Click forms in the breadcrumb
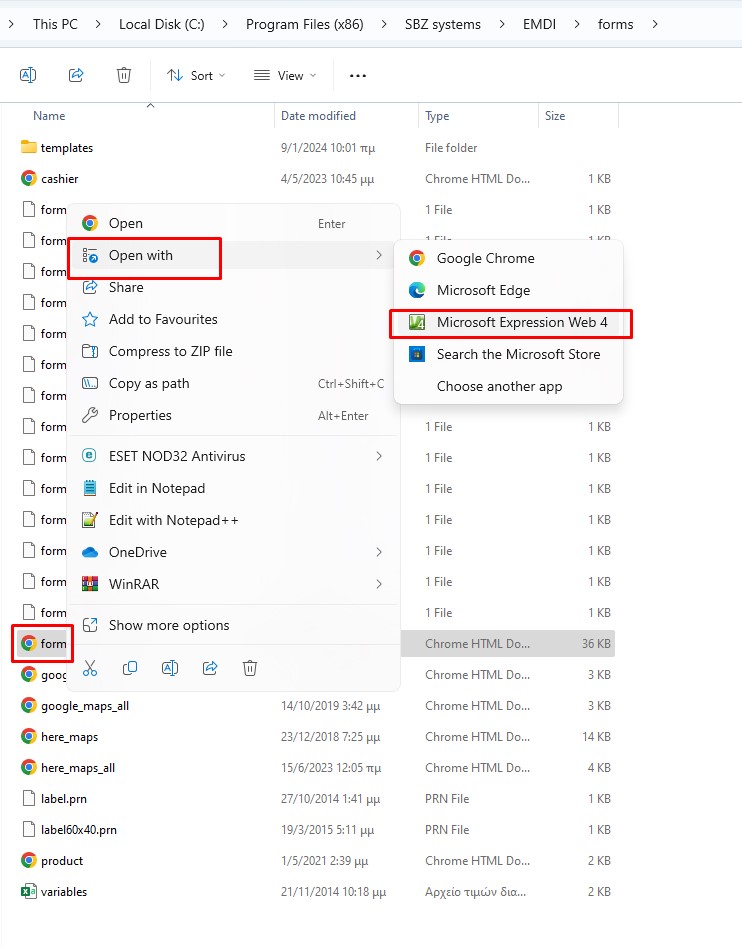 click(x=615, y=24)
